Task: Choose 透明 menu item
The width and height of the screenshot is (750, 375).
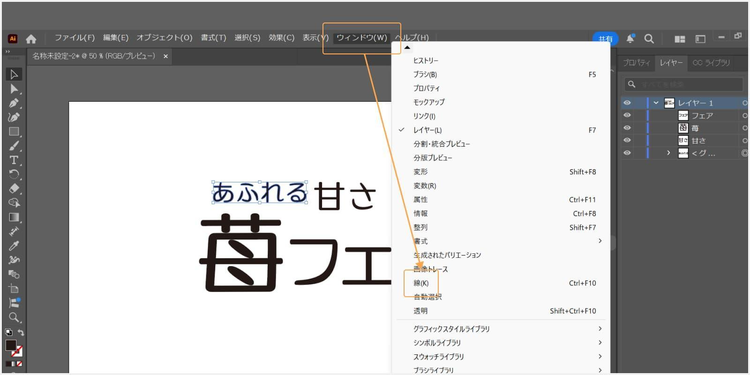Action: 501,311
